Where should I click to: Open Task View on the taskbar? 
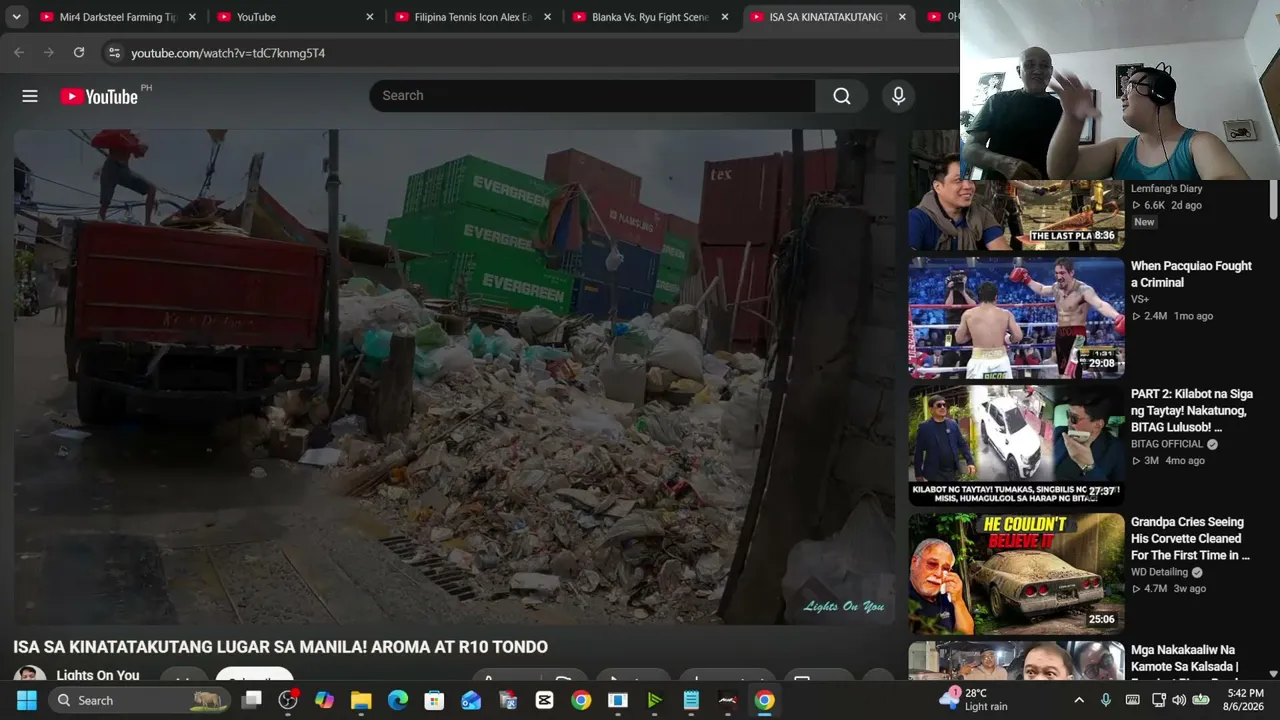(252, 700)
